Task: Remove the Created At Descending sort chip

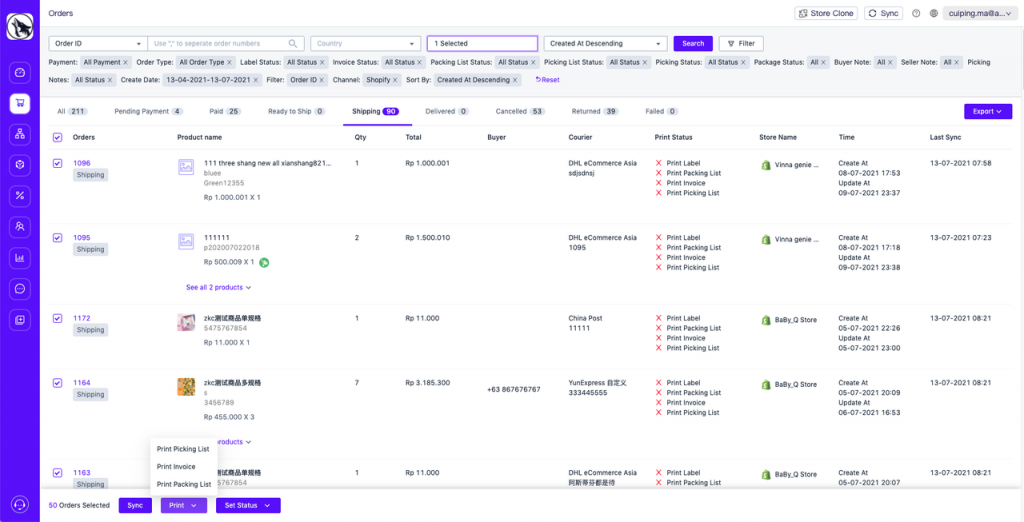Action: [515, 80]
